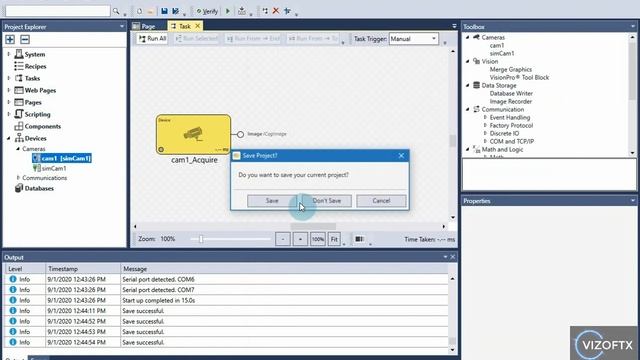This screenshot has width=640, height=360.
Task: Select Merge Graphics in Toolbox
Action: point(511,69)
